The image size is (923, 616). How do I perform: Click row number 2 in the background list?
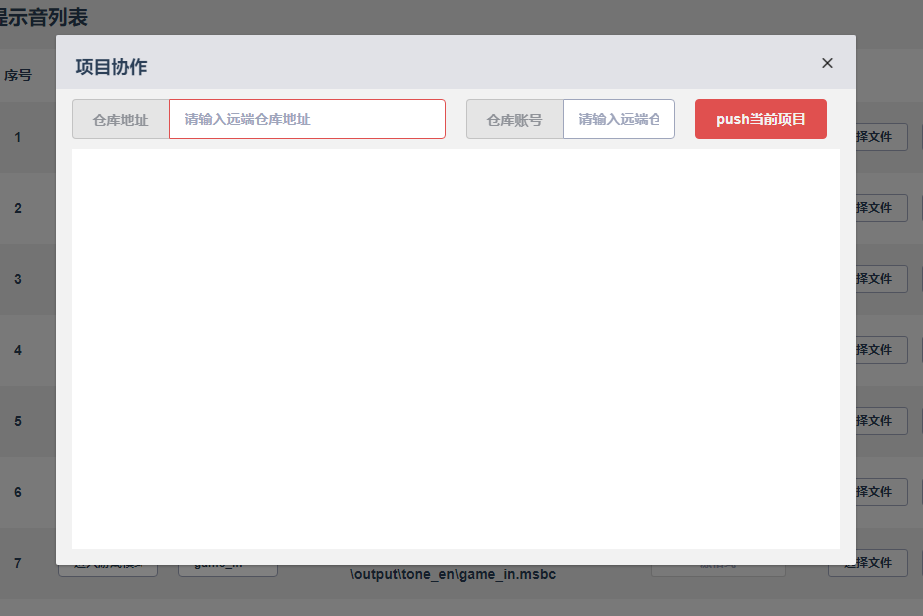[x=18, y=208]
